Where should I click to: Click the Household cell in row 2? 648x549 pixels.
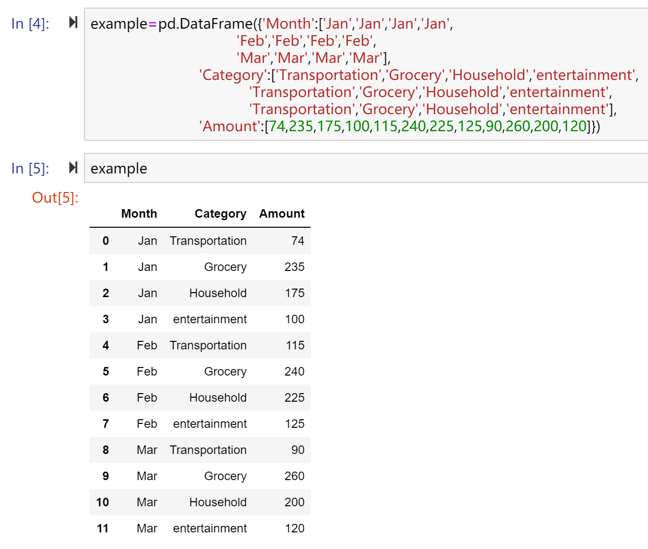coord(217,293)
